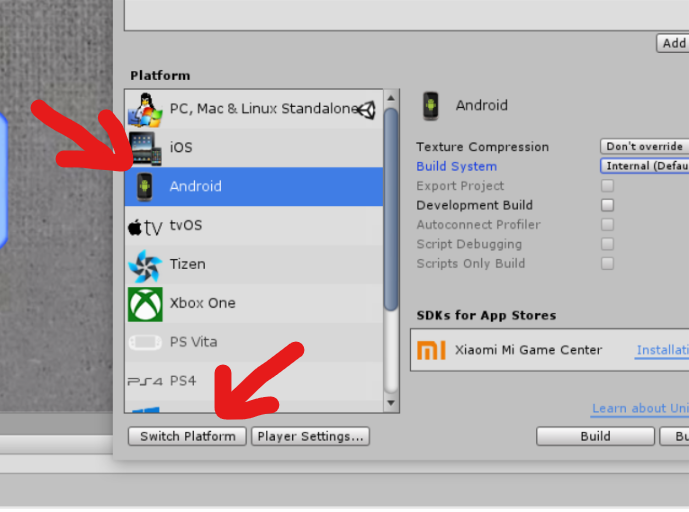This screenshot has height=512, width=689.
Task: Select the PS Vita platform label
Action: (x=193, y=342)
